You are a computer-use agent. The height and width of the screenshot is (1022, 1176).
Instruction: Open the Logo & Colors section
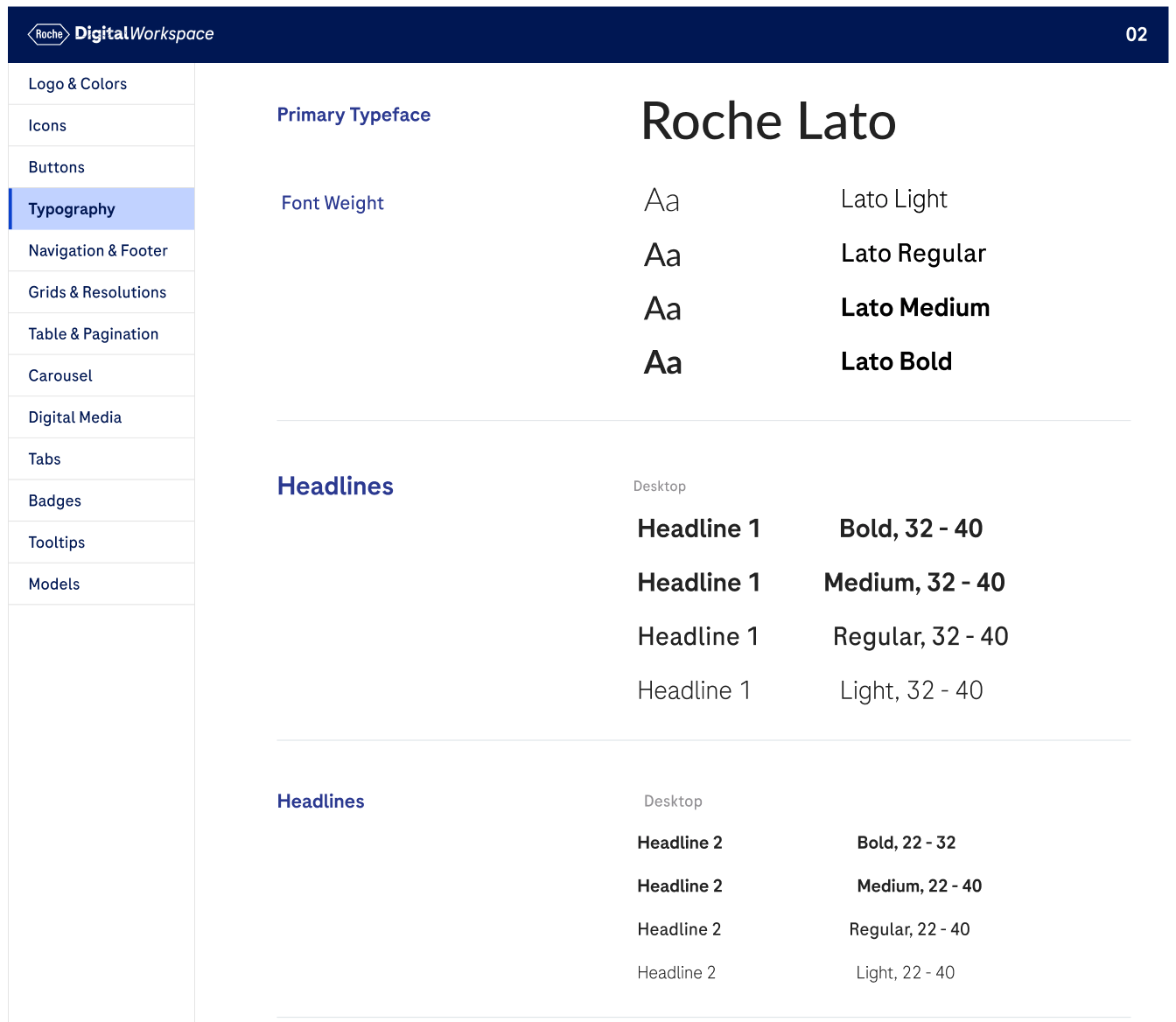coord(78,84)
